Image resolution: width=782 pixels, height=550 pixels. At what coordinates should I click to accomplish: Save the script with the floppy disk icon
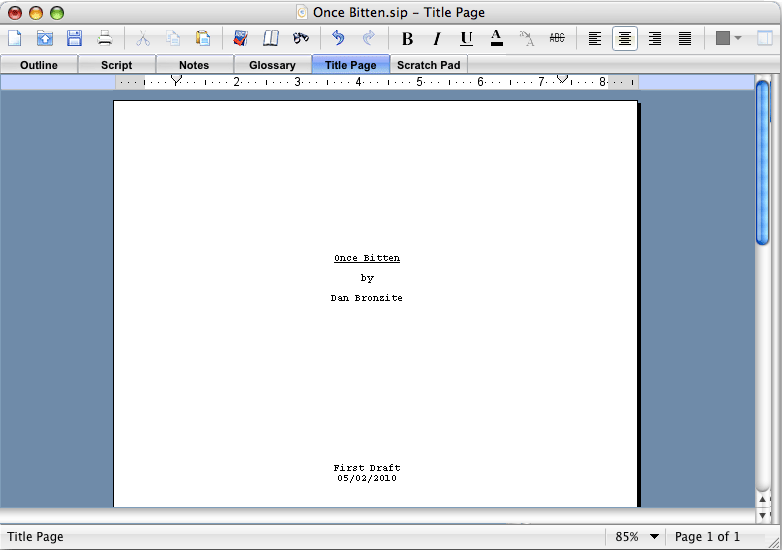pos(74,38)
